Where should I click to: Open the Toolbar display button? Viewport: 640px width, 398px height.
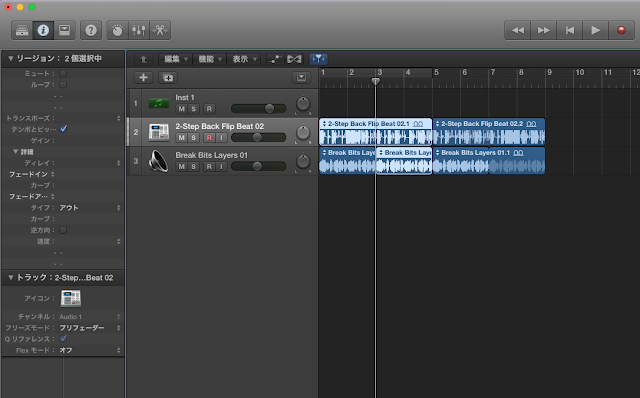[64, 30]
